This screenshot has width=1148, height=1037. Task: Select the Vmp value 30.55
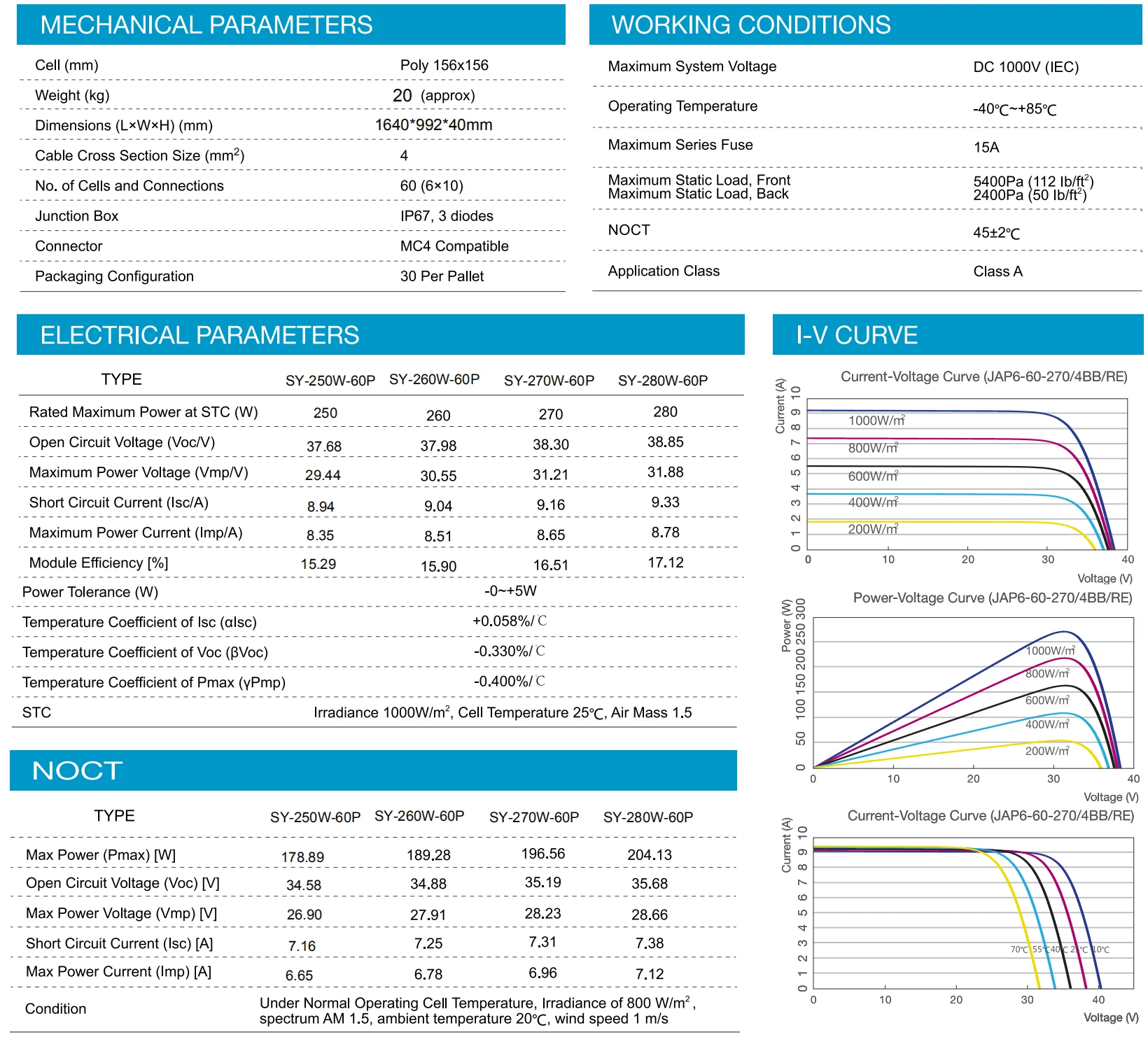click(x=438, y=477)
